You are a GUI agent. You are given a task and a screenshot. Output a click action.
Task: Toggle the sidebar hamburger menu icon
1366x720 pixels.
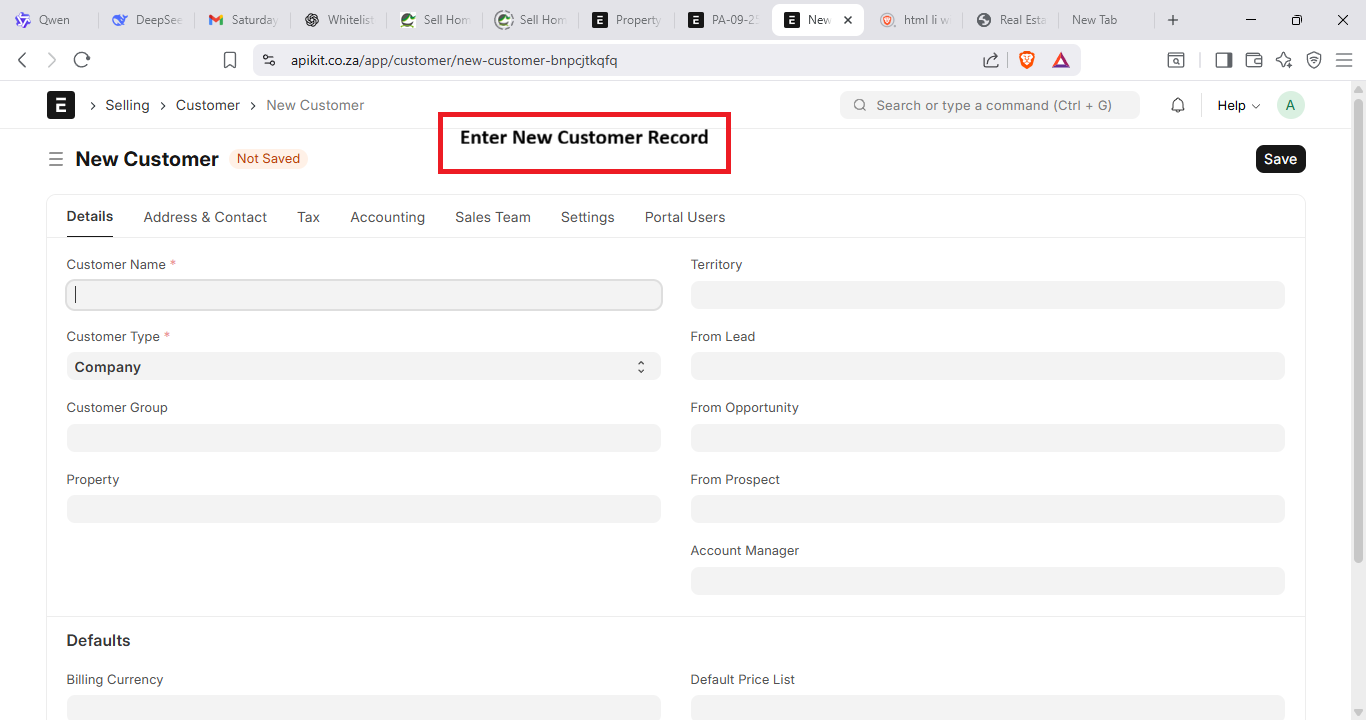tap(56, 159)
